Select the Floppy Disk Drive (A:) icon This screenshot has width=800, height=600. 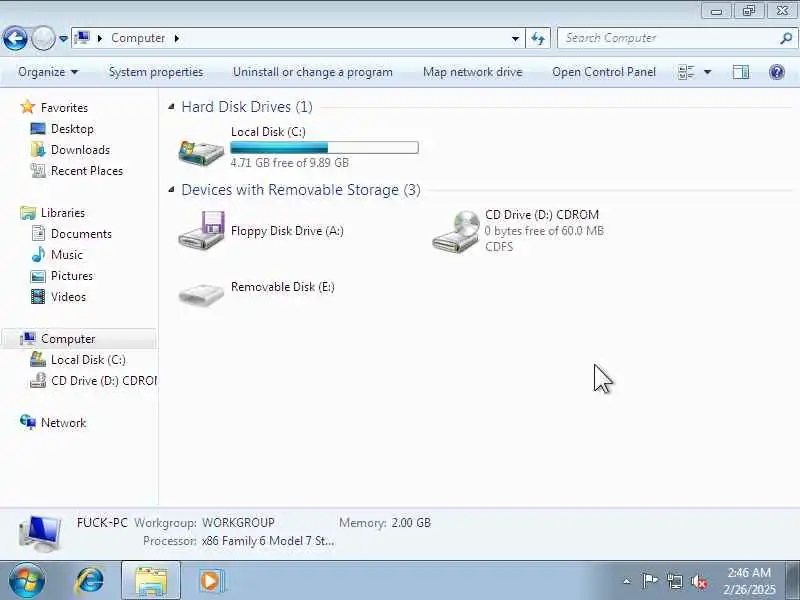click(202, 231)
